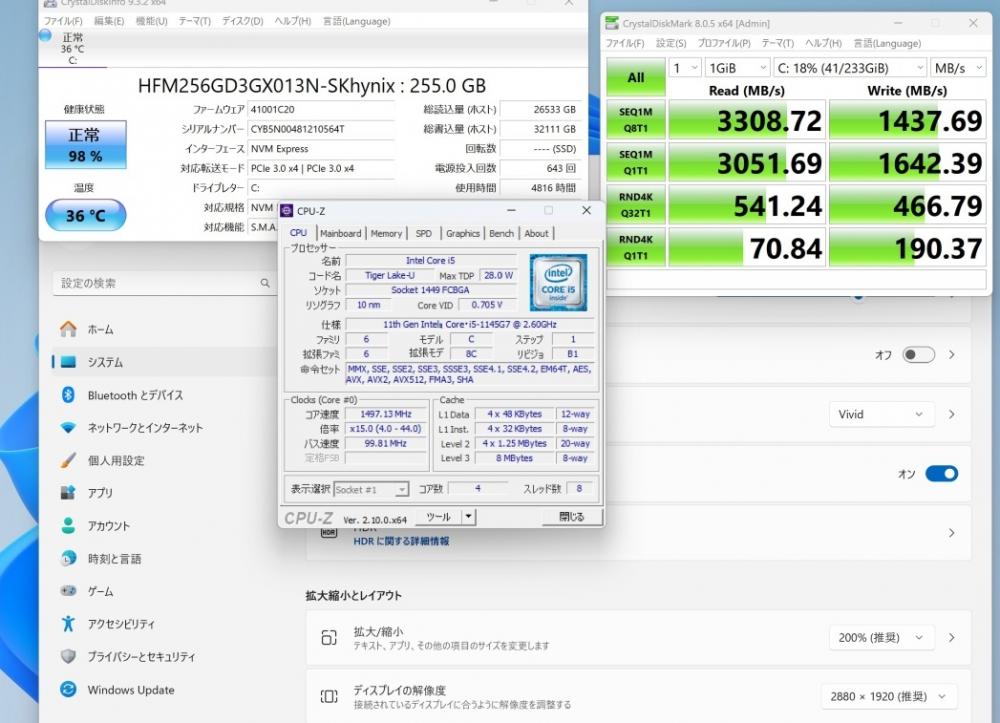Open the test count dropdown showing 1
The image size is (1000, 723).
pyautogui.click(x=685, y=68)
